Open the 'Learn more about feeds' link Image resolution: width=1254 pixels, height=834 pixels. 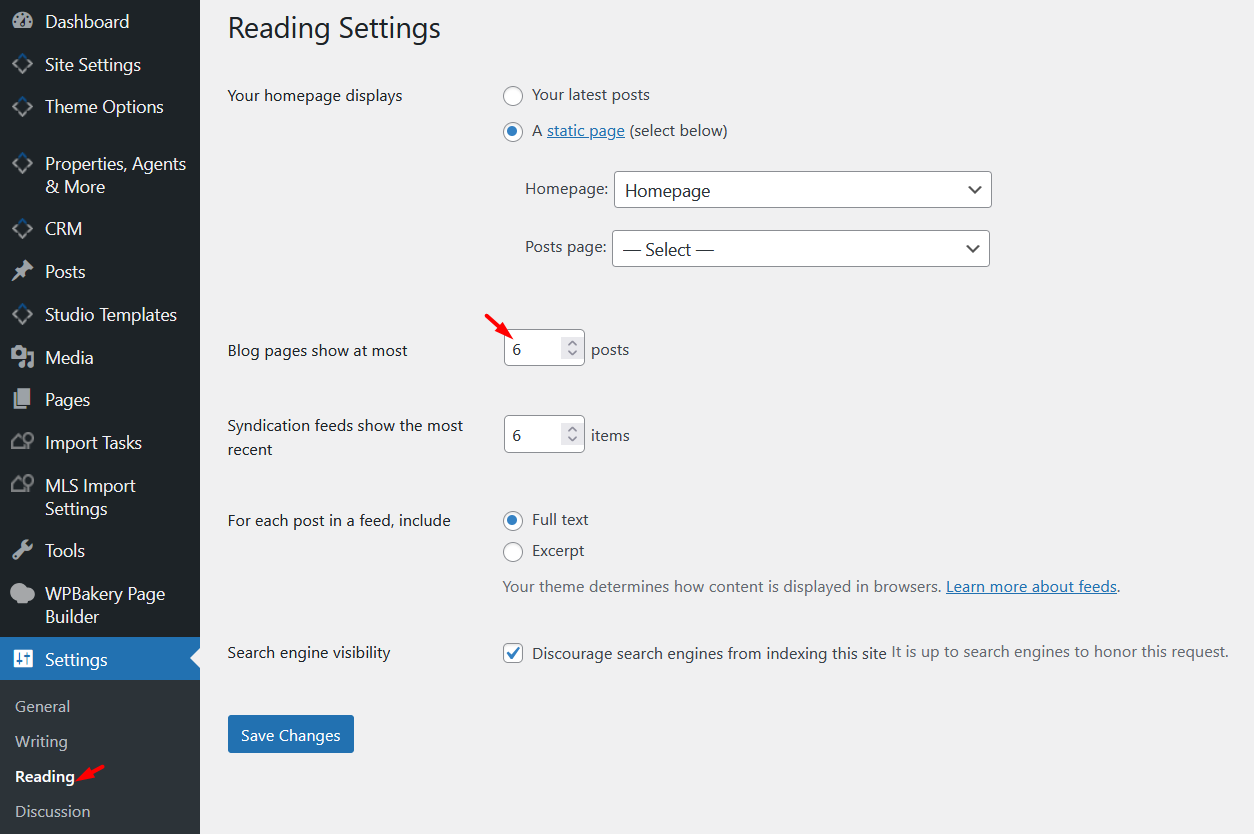(x=1031, y=587)
